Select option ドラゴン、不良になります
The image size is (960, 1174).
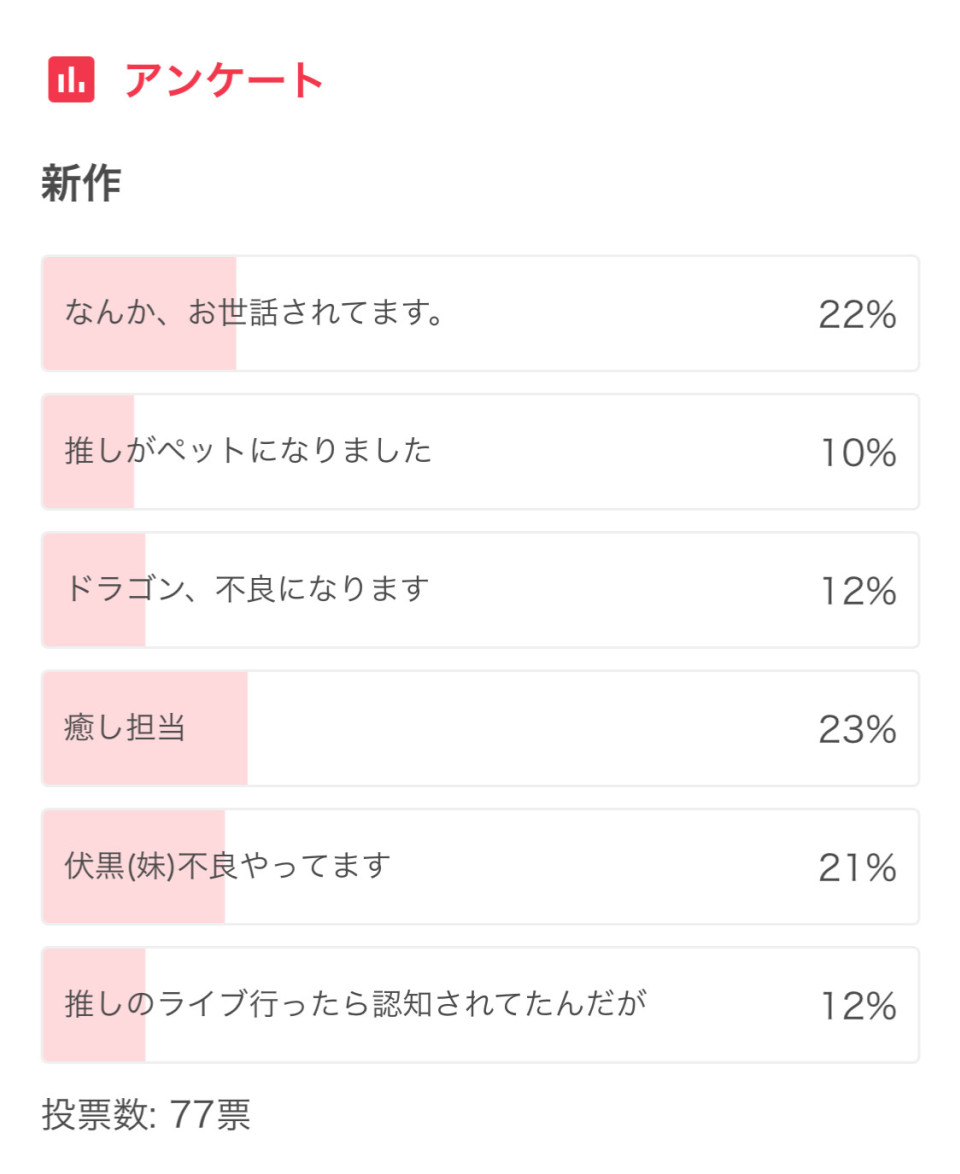tap(480, 590)
